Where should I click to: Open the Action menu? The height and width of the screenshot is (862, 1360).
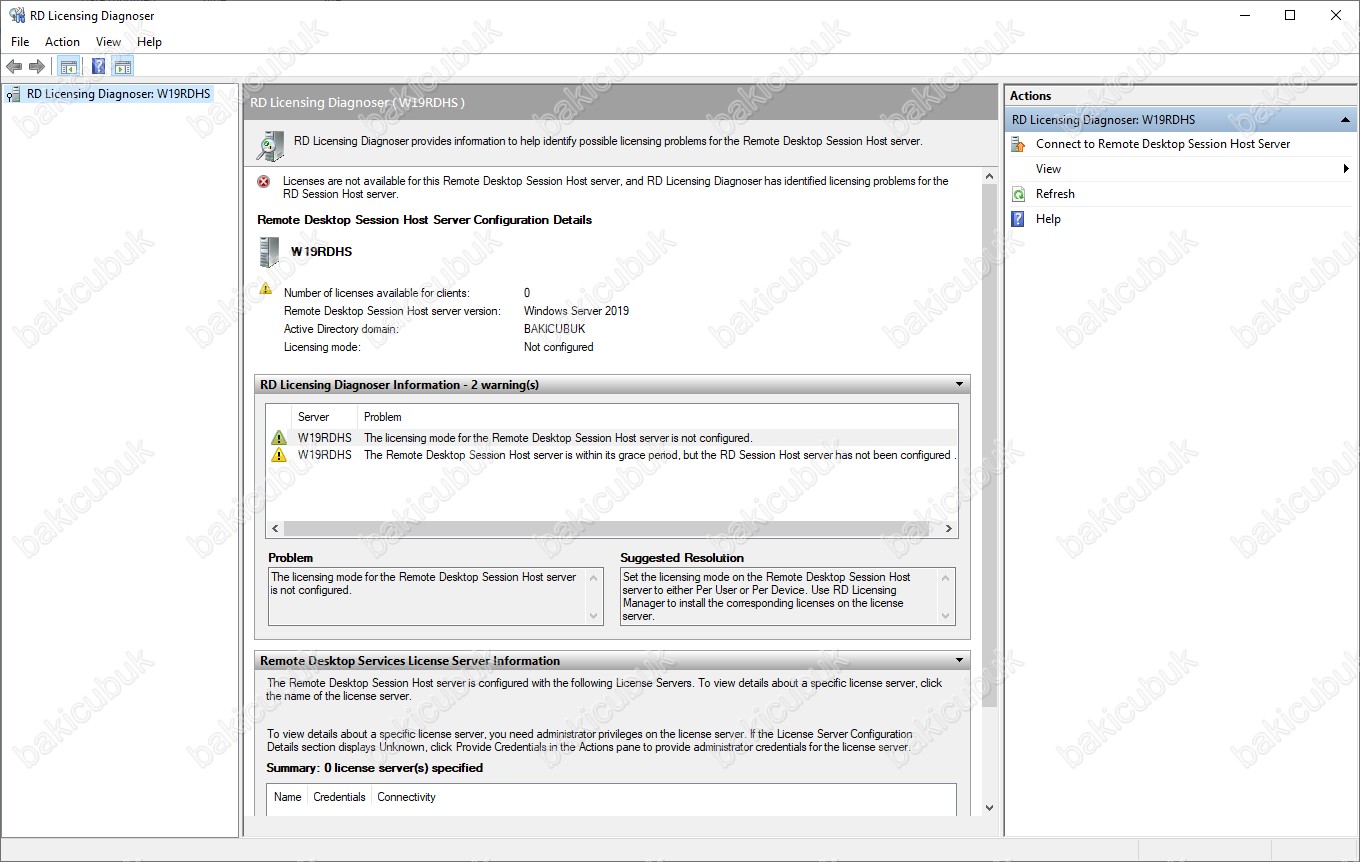click(62, 42)
